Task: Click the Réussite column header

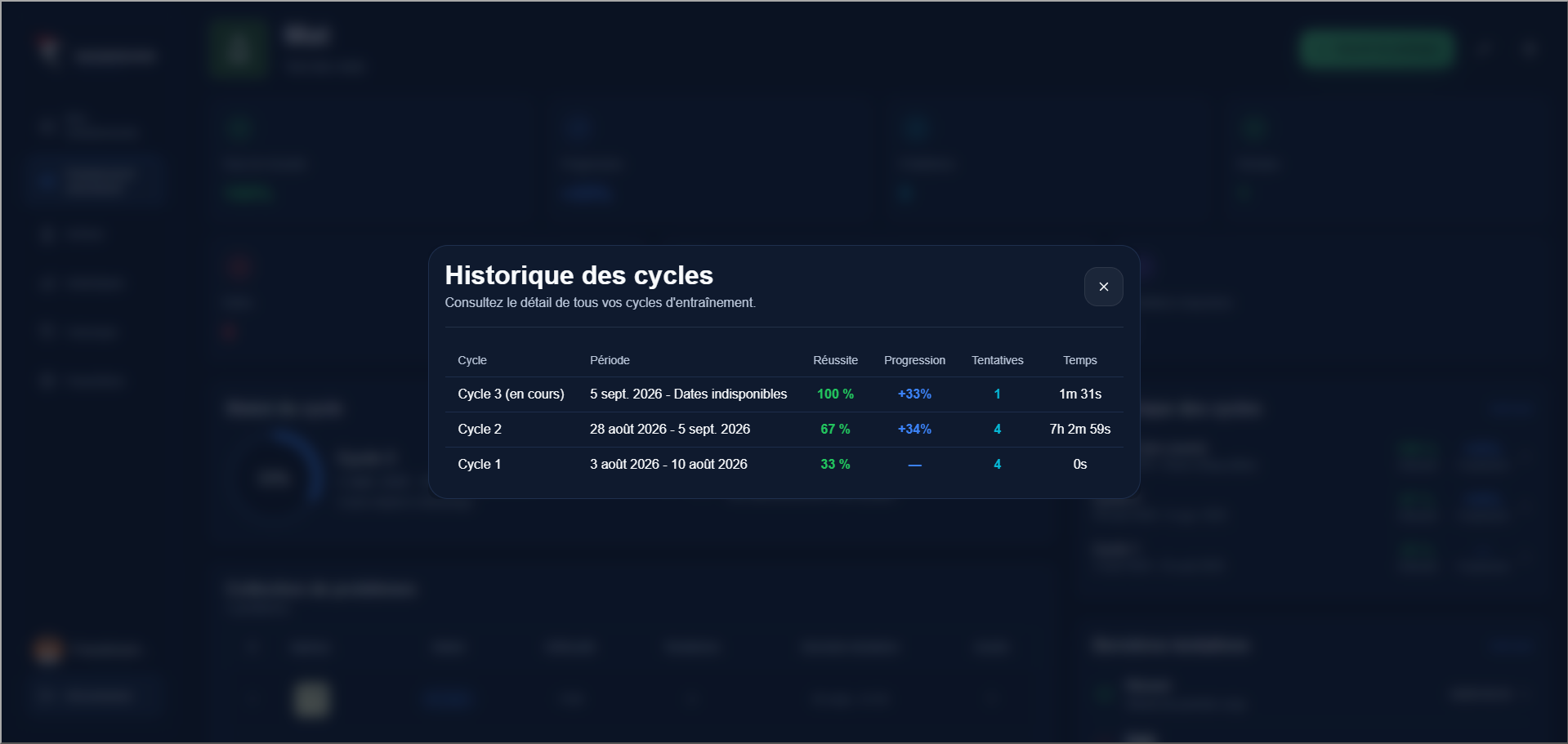Action: pyautogui.click(x=835, y=360)
